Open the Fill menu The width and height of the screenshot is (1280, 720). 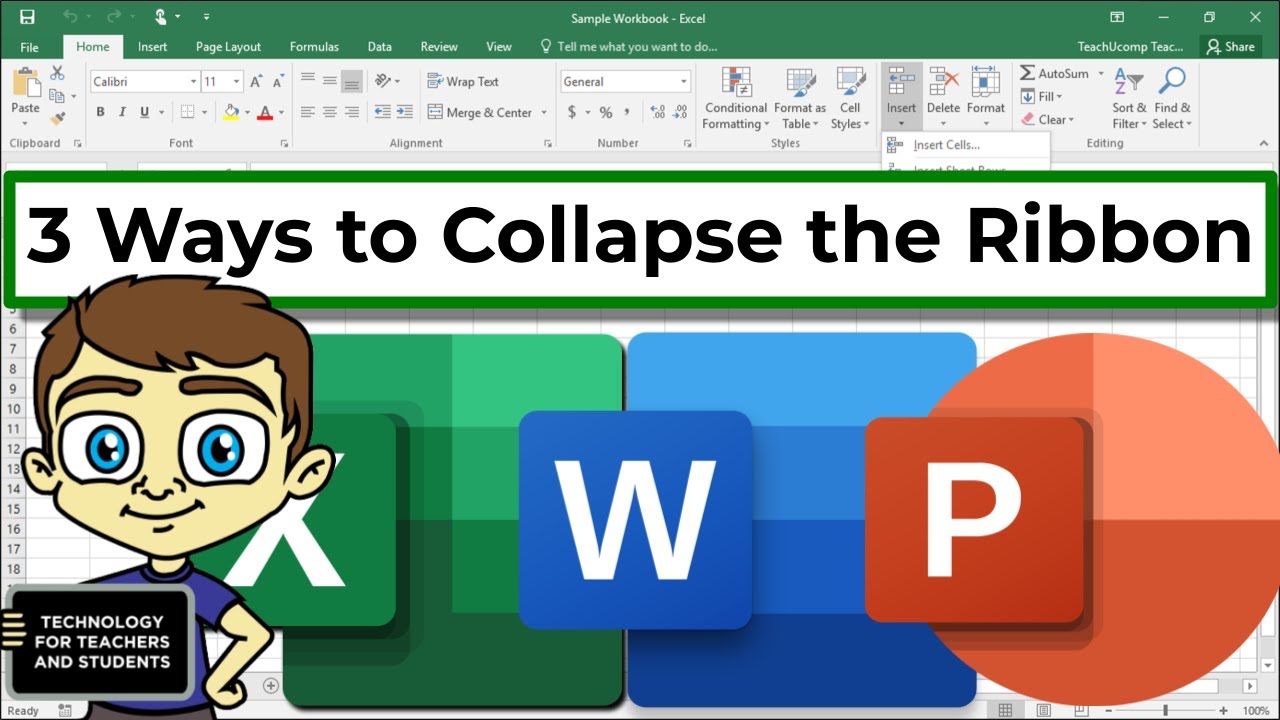pos(1041,97)
